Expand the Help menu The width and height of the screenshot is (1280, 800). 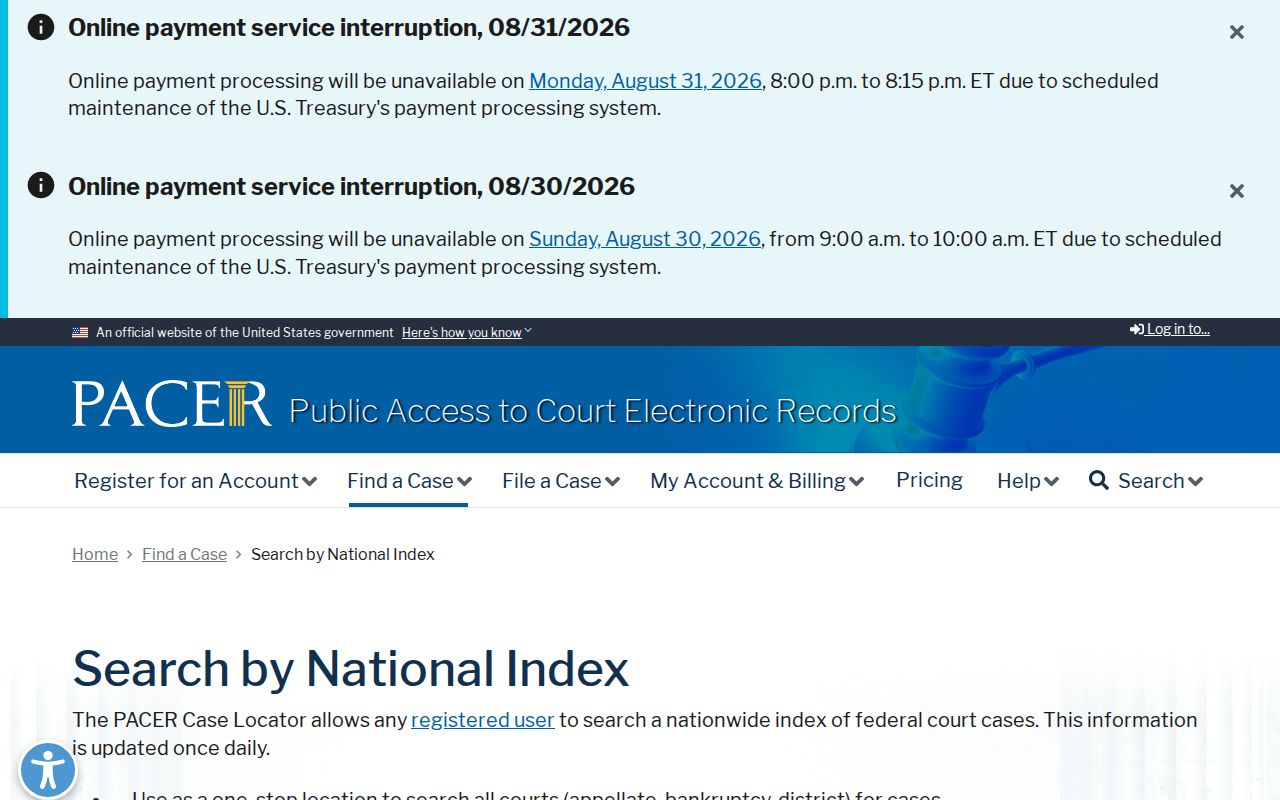(x=1028, y=481)
